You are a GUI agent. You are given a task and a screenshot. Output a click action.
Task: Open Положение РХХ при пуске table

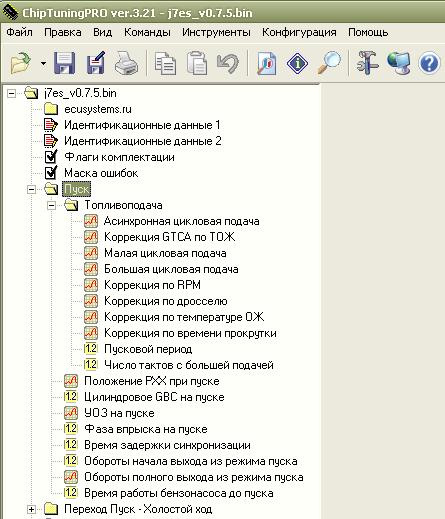(152, 381)
